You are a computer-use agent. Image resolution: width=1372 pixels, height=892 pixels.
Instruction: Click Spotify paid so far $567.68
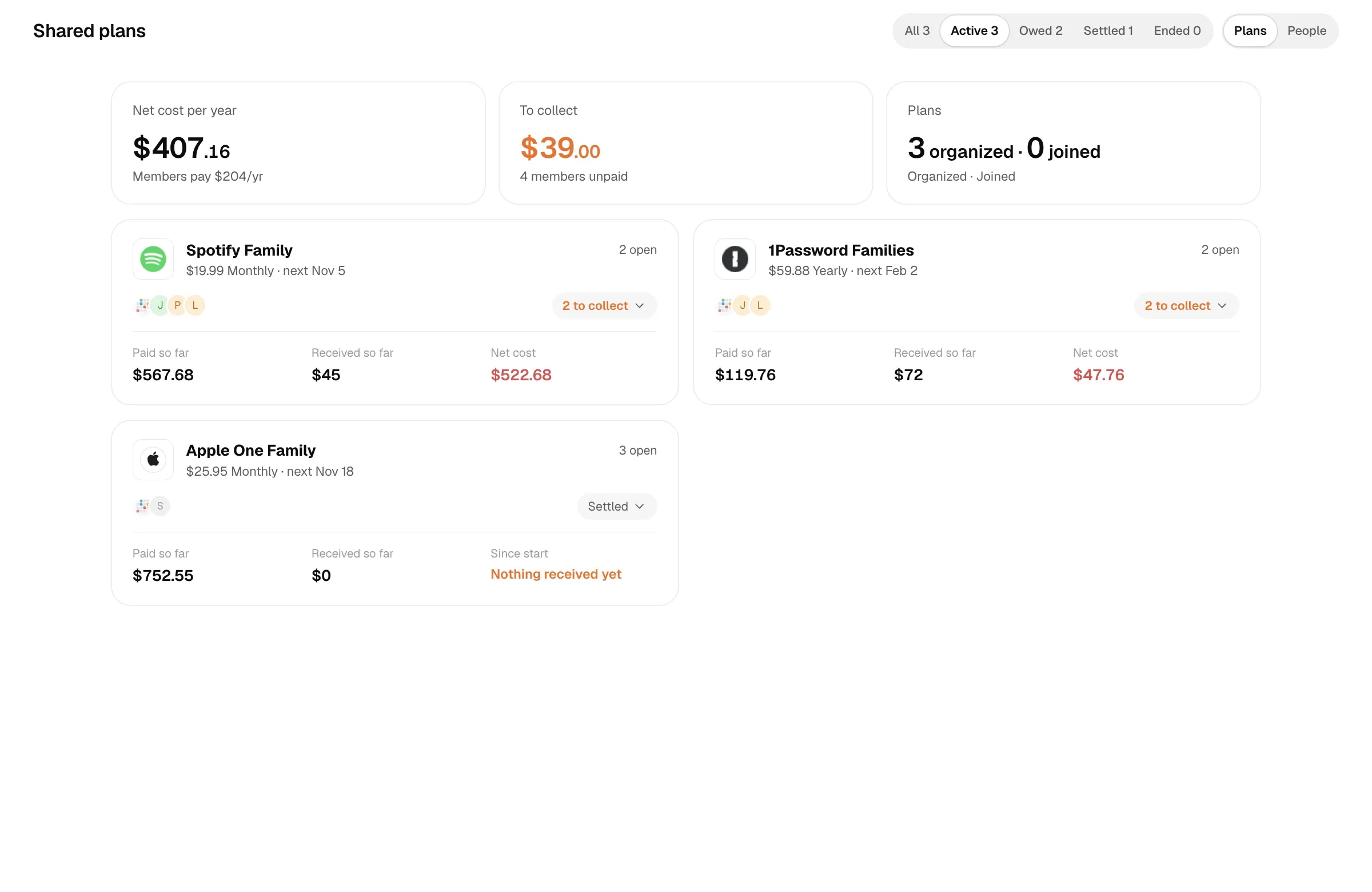point(163,375)
